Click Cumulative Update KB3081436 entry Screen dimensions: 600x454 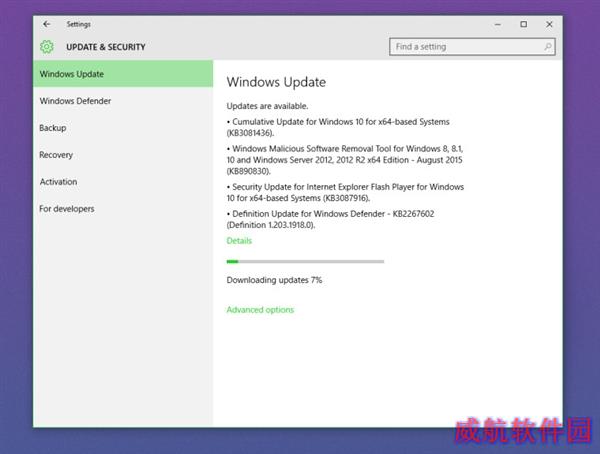338,127
